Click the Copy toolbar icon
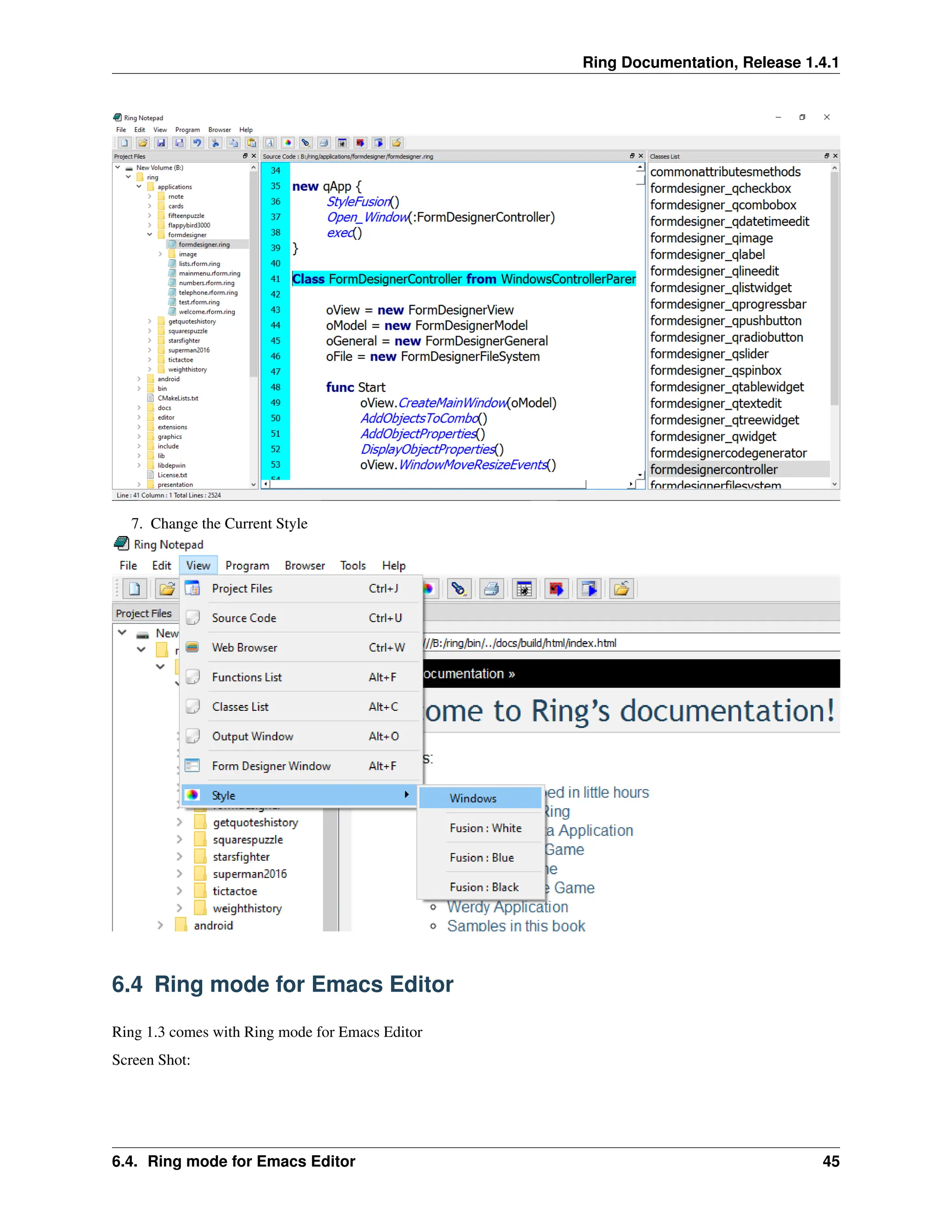 233,143
